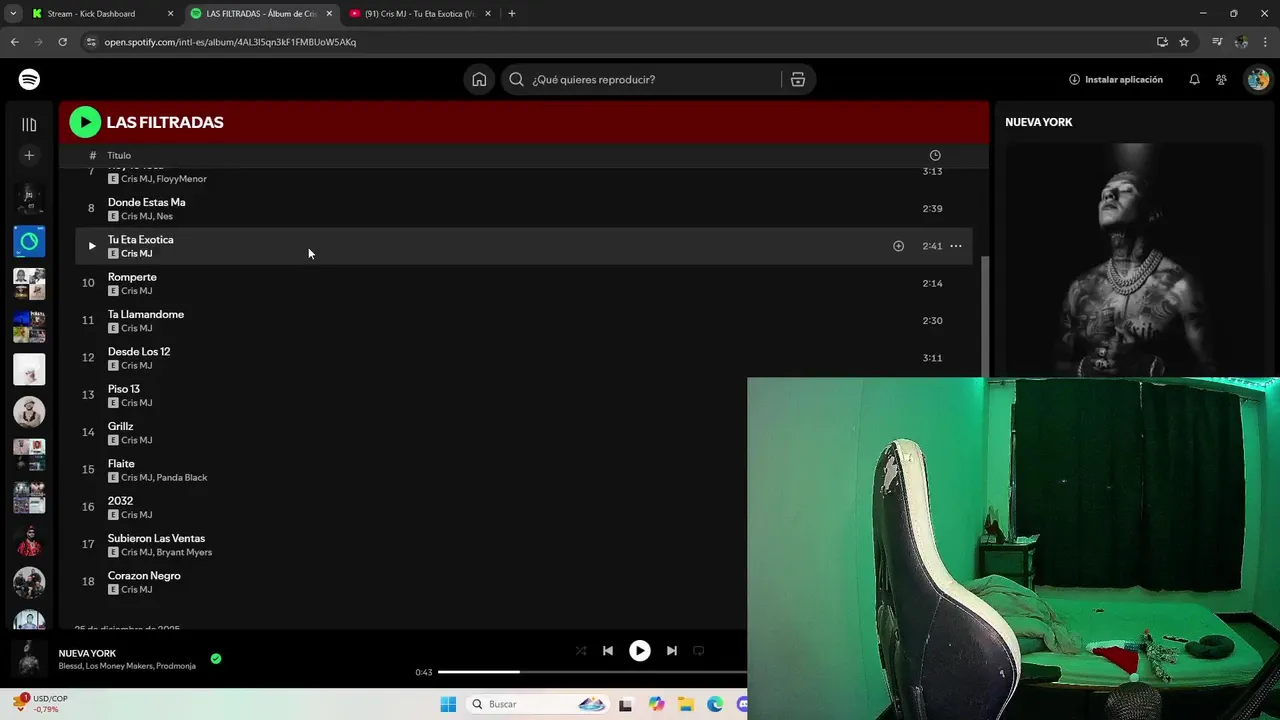
Task: Open Microsoft Edge from taskbar
Action: 715,704
